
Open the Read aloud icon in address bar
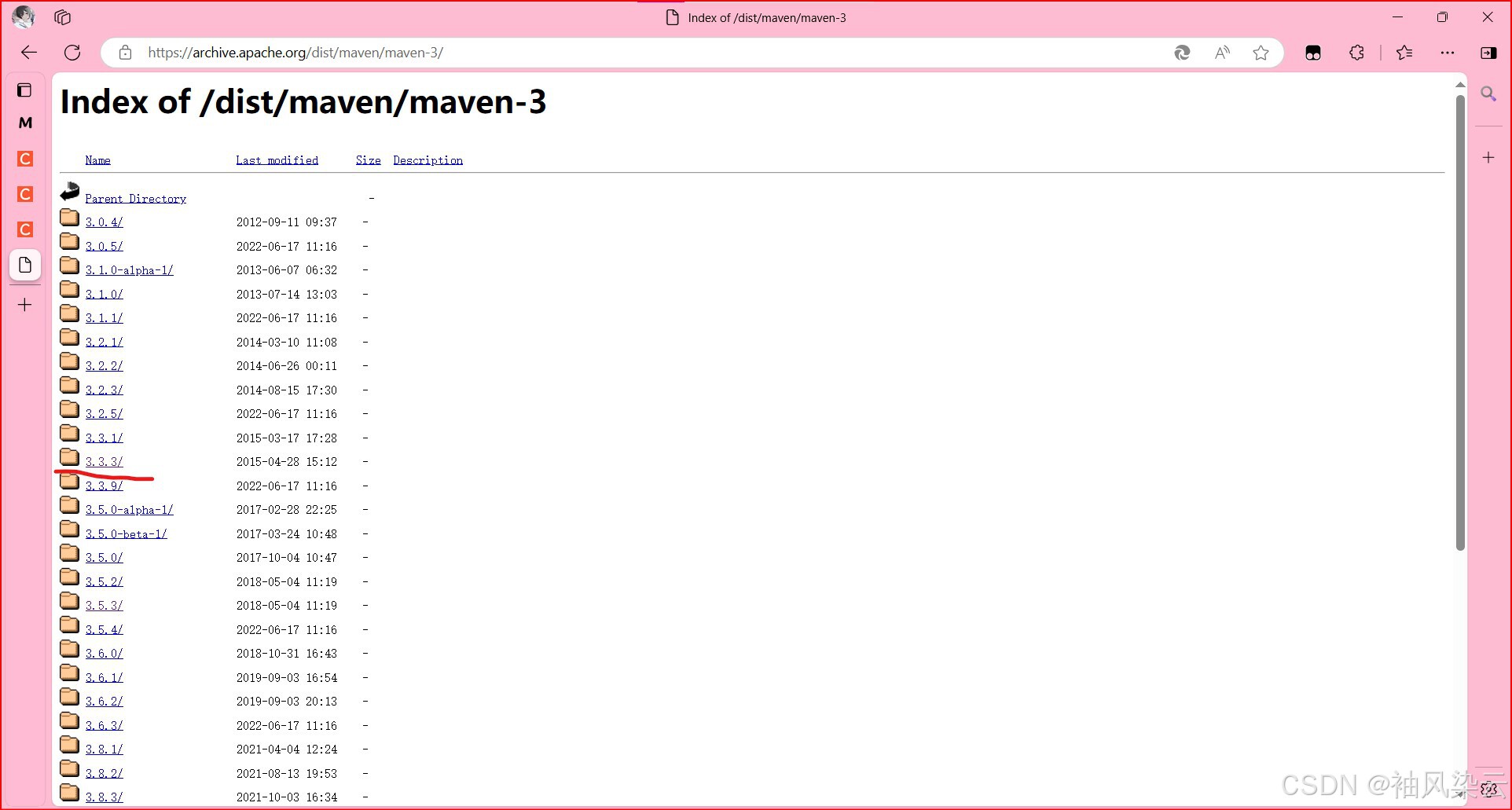1222,53
